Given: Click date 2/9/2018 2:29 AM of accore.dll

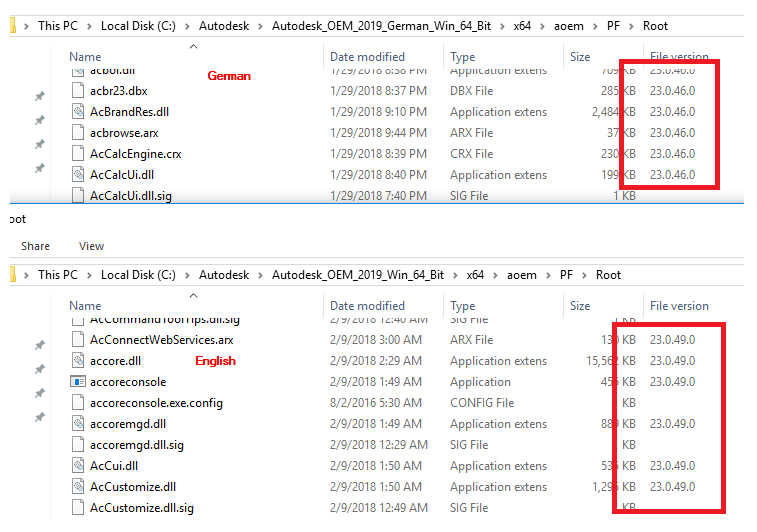Looking at the screenshot, I should (376, 361).
